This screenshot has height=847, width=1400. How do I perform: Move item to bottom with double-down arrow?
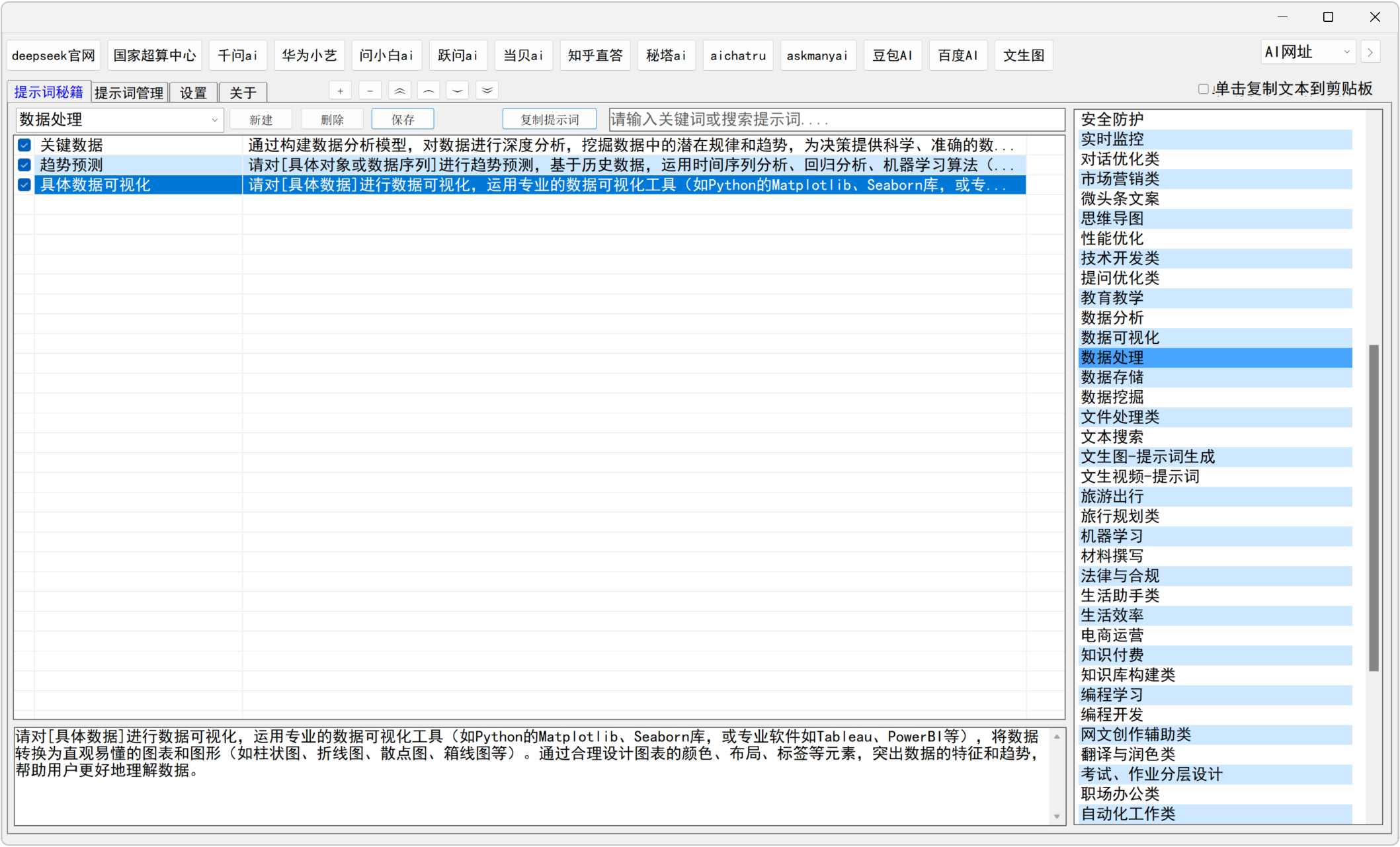click(487, 91)
